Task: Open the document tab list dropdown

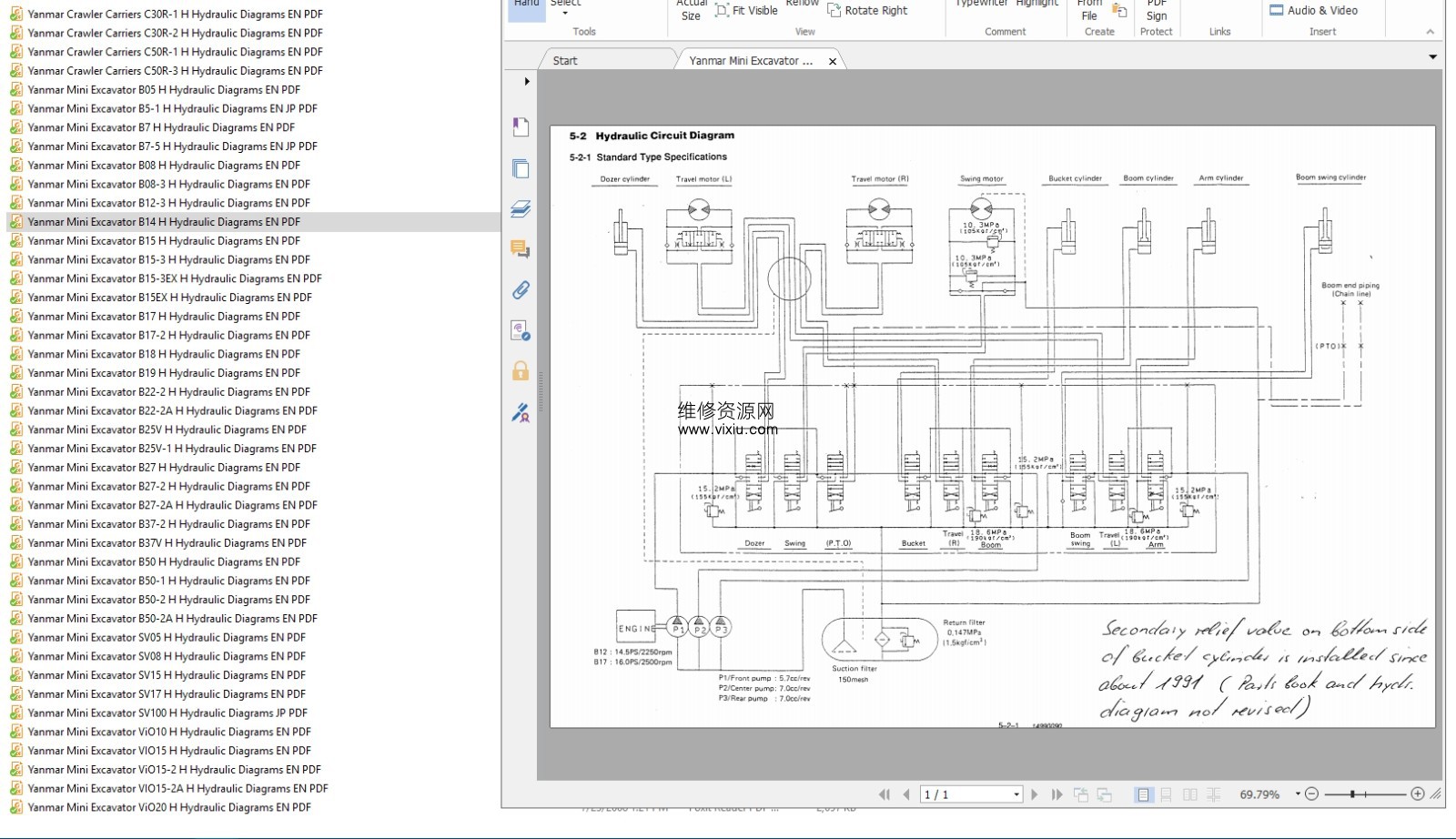Action: [x=1432, y=57]
